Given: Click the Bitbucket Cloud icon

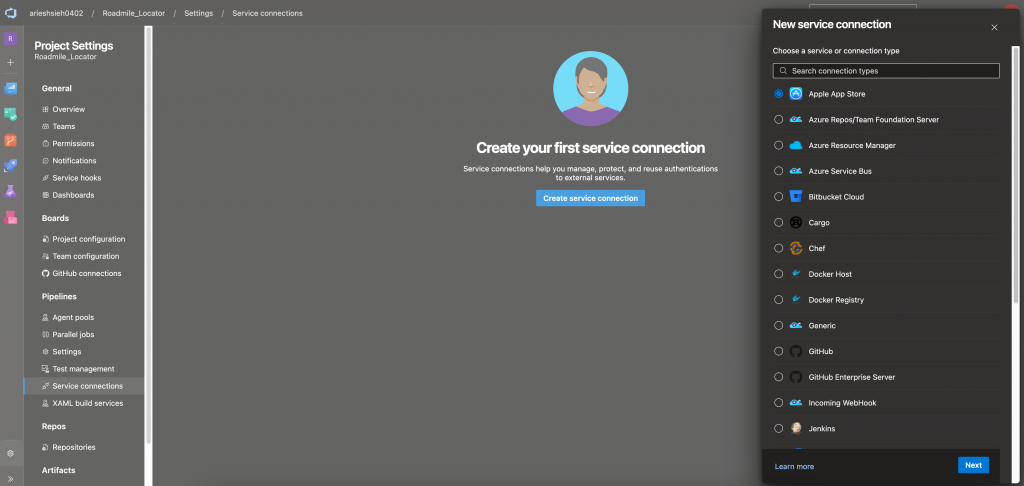Looking at the screenshot, I should (x=795, y=197).
